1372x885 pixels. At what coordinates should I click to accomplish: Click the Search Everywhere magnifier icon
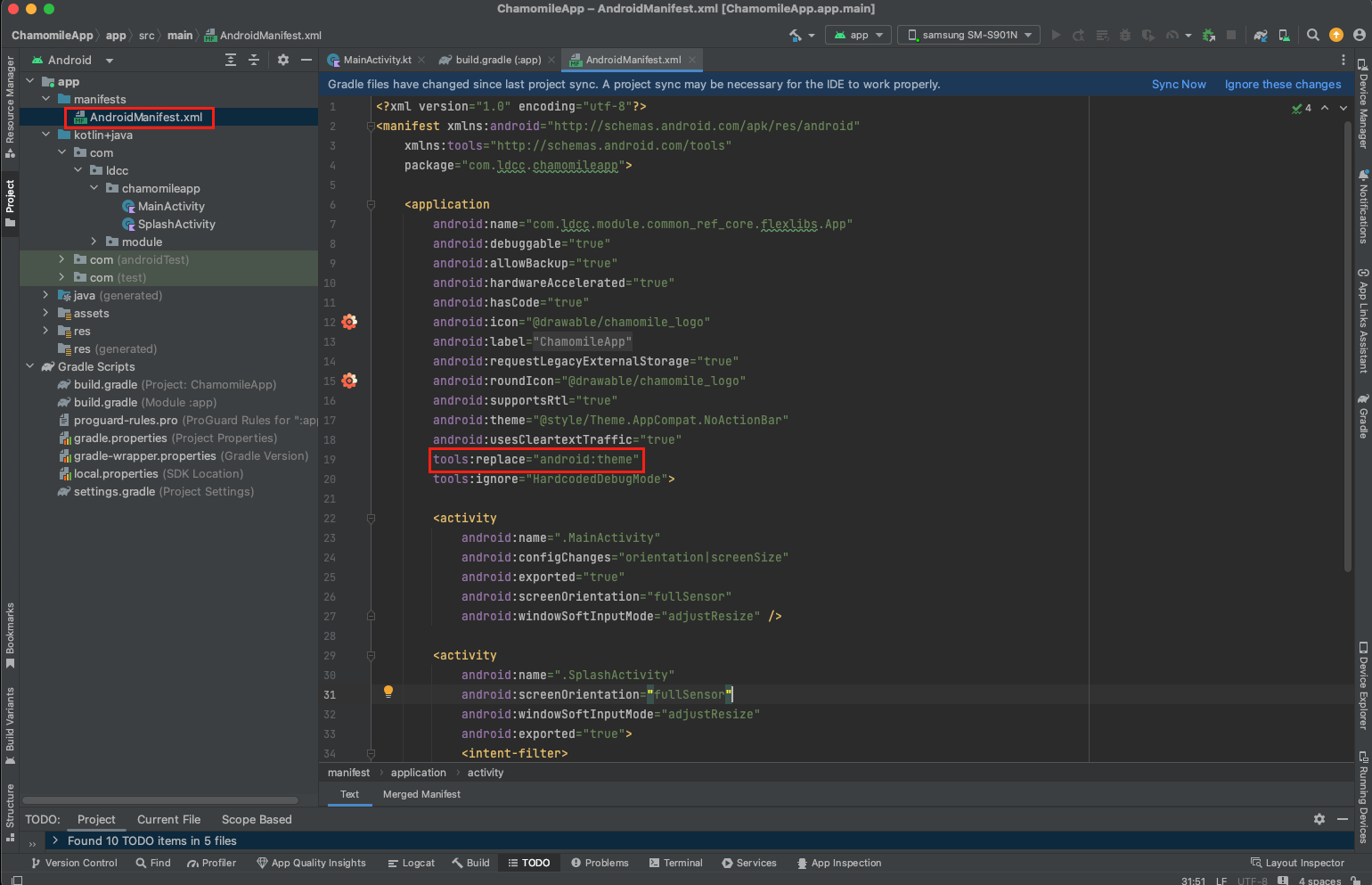[x=1312, y=35]
